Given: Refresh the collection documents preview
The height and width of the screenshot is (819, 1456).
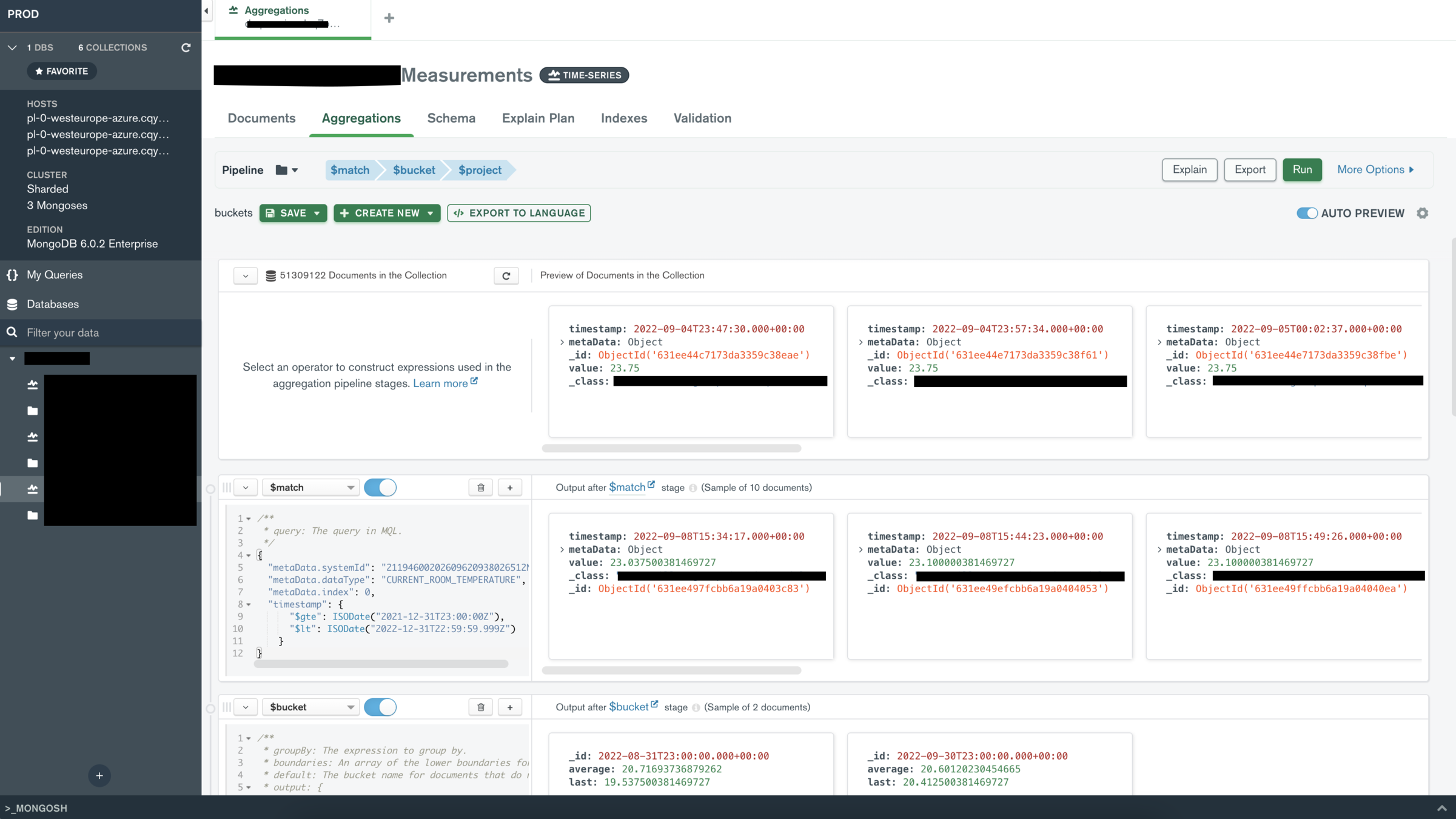Looking at the screenshot, I should coord(506,275).
